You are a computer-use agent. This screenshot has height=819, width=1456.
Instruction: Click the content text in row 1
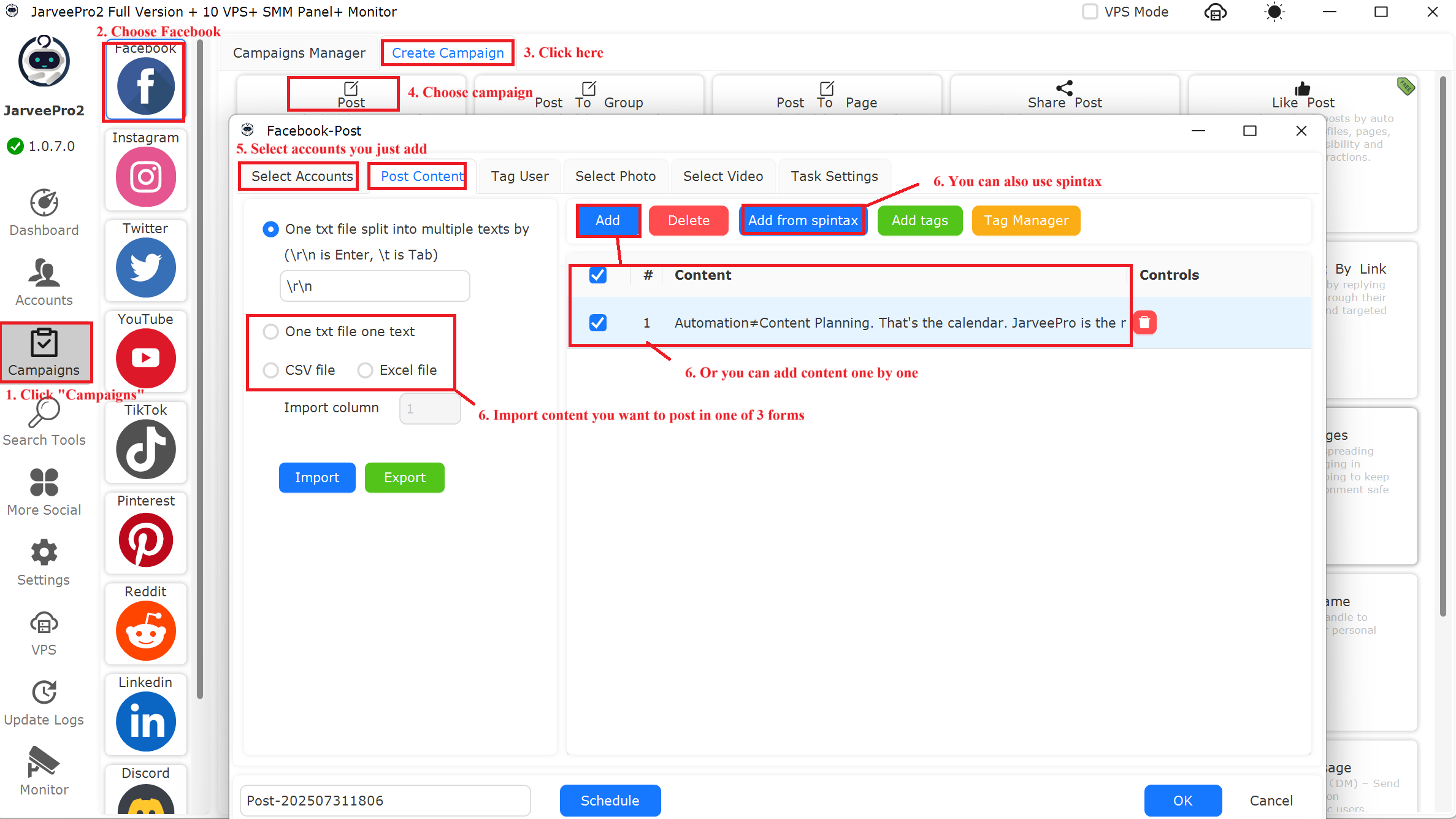(900, 323)
